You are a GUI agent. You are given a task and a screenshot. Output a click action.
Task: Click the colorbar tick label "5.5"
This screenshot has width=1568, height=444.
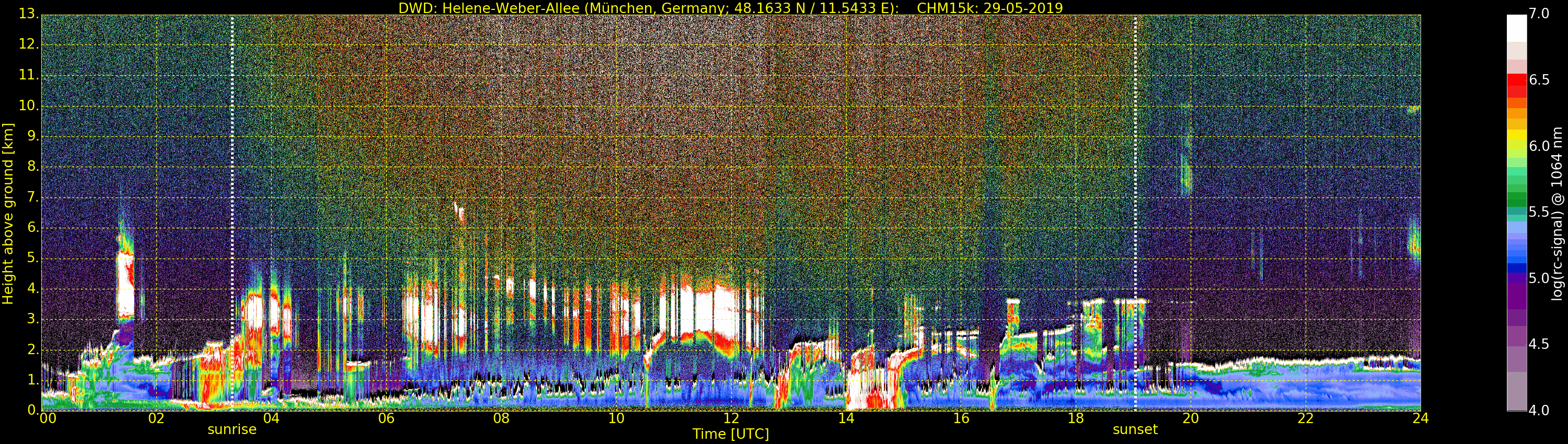click(1539, 212)
